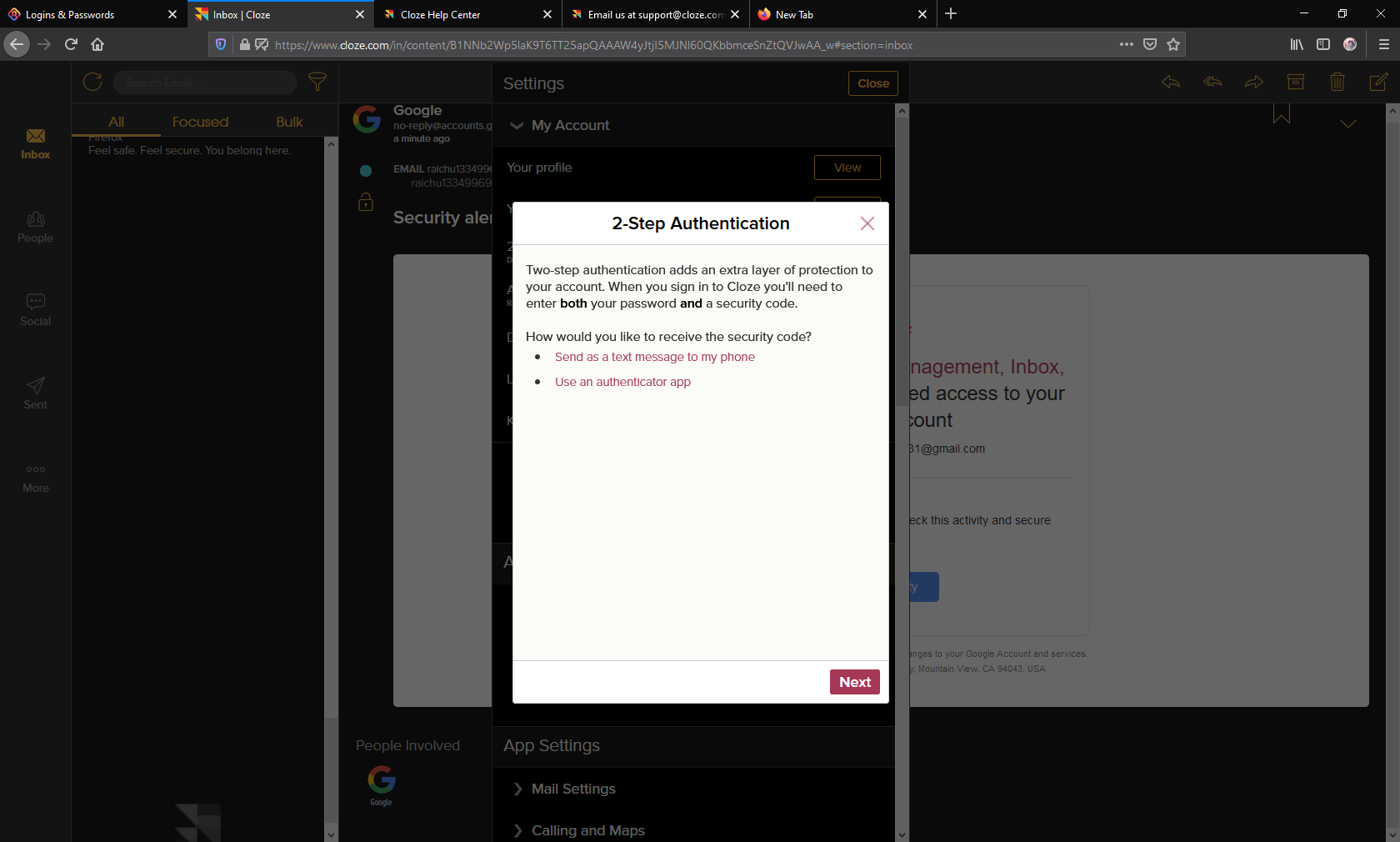Viewport: 1400px width, 842px height.
Task: Click the address bar URL
Action: pos(593,45)
